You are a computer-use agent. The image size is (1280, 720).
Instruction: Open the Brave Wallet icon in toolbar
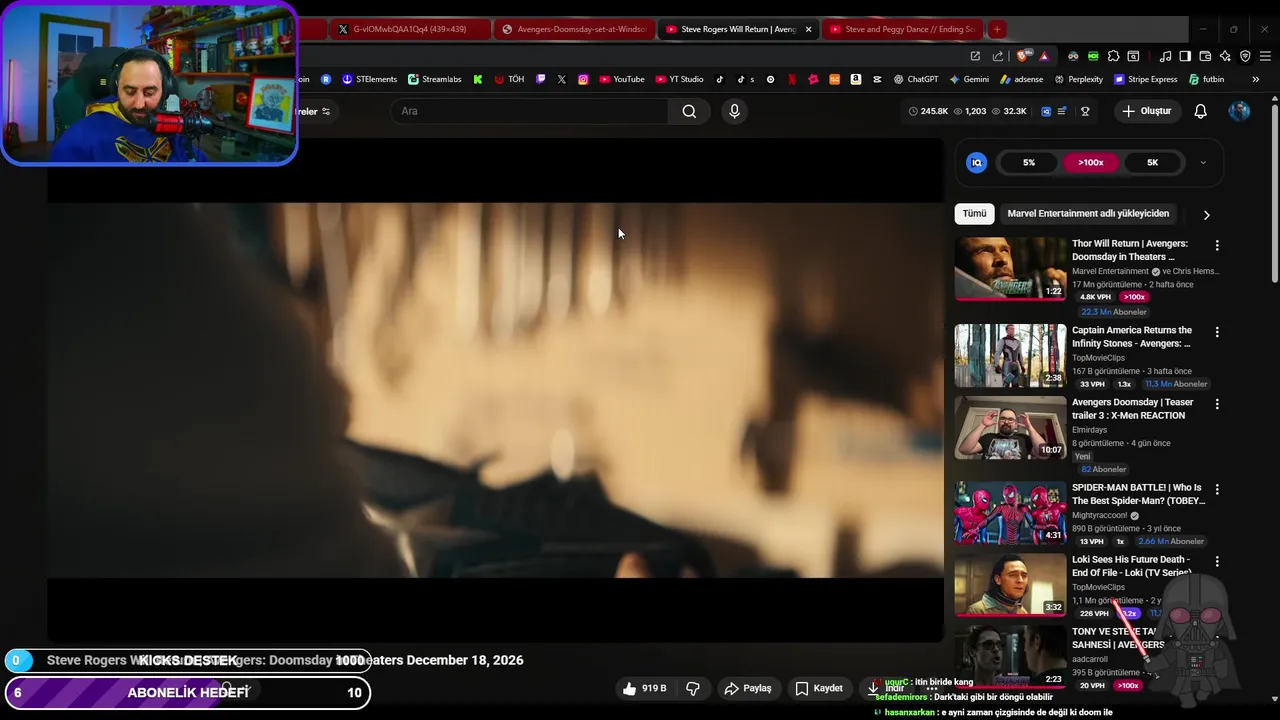[1205, 56]
